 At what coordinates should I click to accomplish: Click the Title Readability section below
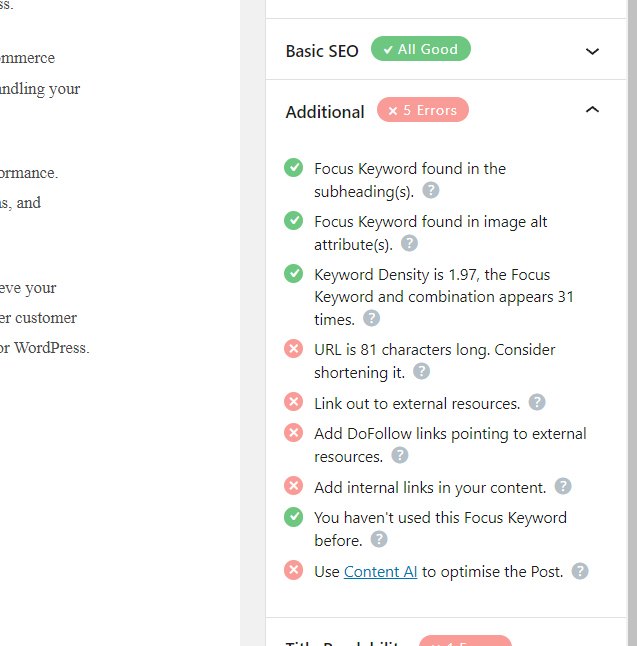[345, 640]
